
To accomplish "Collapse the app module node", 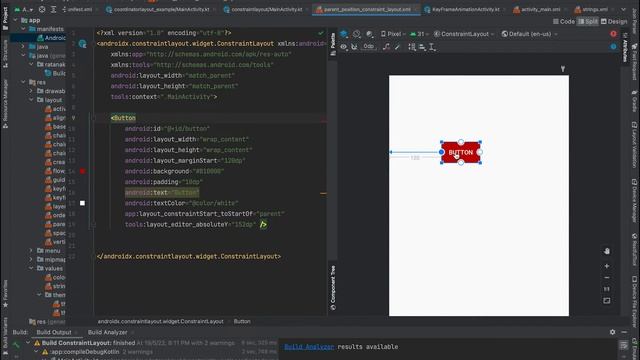I will 16,20.
